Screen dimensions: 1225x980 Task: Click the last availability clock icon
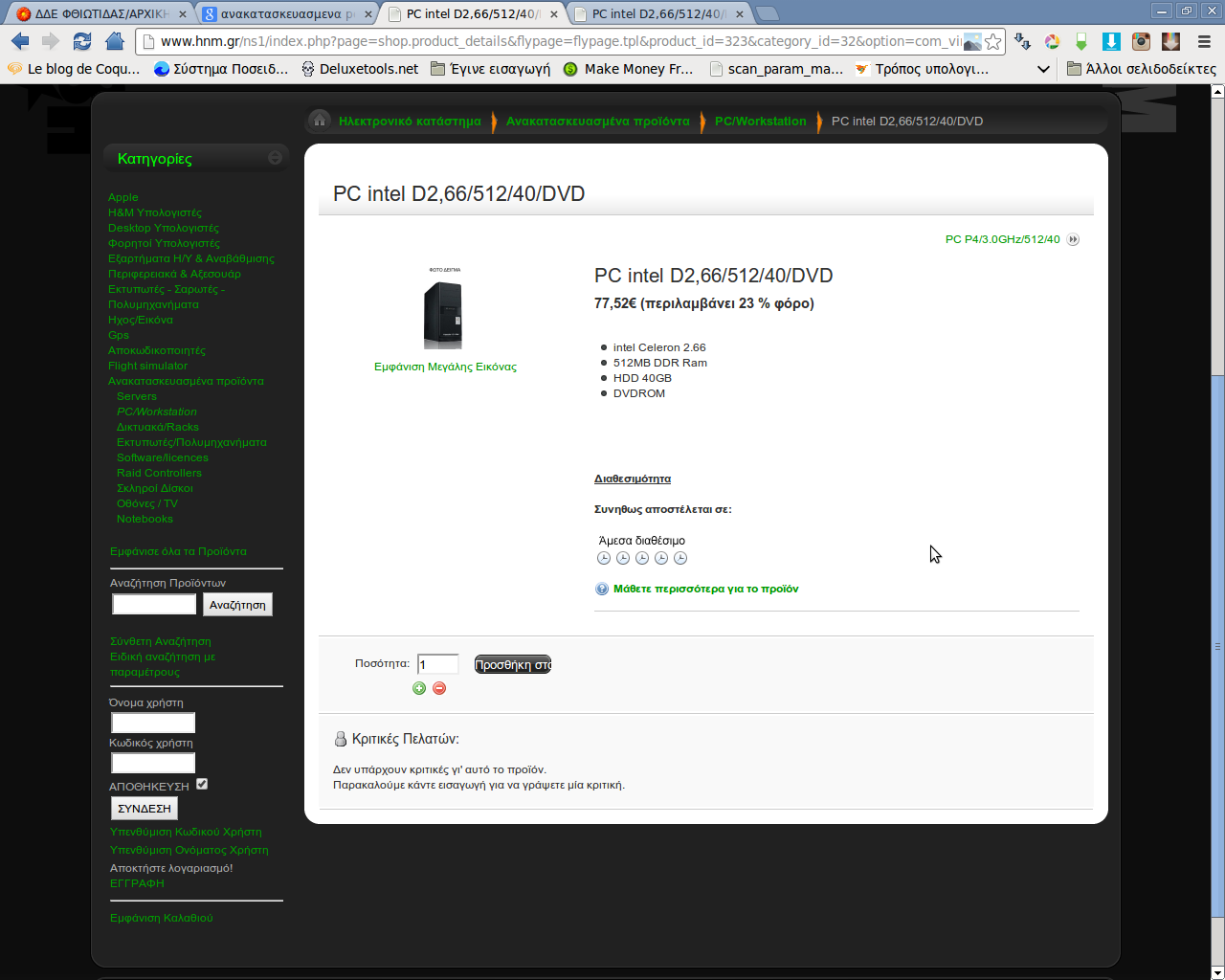pos(680,558)
